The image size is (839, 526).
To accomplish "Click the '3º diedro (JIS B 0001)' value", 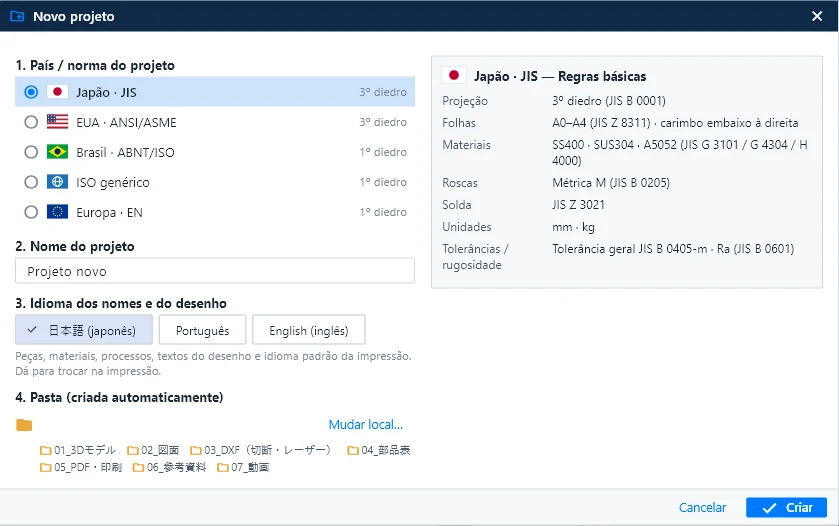I will [609, 101].
